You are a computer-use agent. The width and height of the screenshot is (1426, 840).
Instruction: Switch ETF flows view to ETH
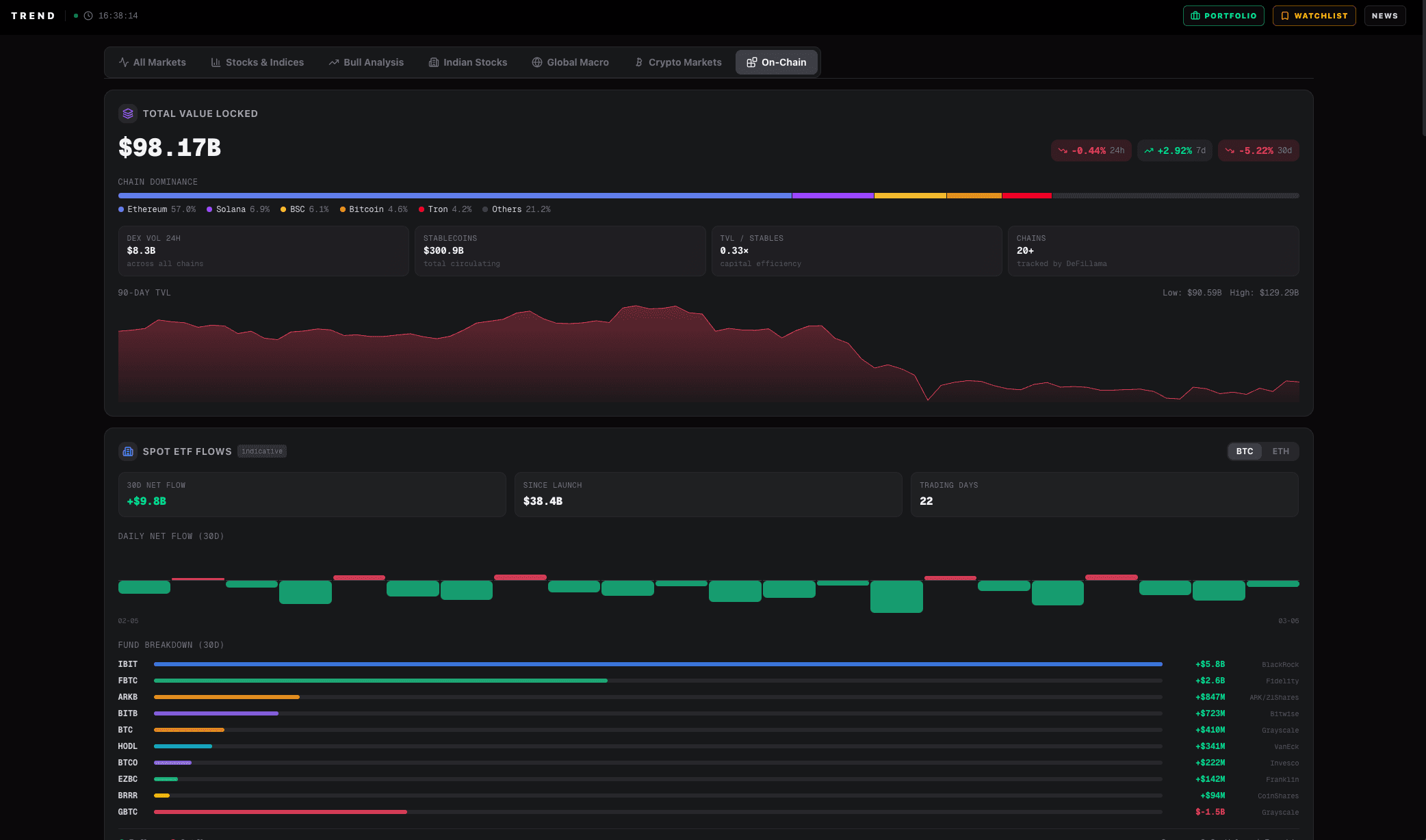tap(1281, 451)
